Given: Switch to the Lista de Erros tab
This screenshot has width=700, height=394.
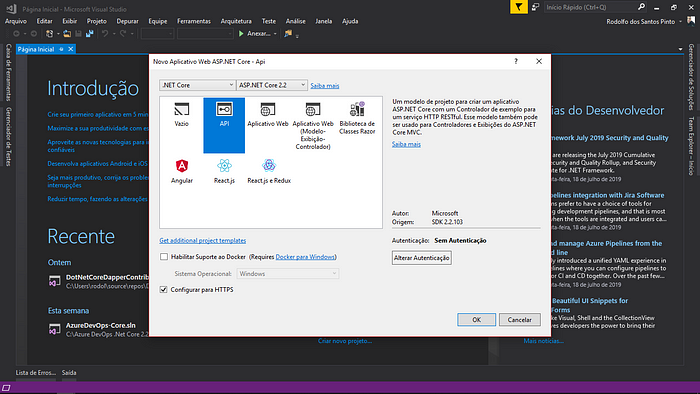Looking at the screenshot, I should point(36,373).
